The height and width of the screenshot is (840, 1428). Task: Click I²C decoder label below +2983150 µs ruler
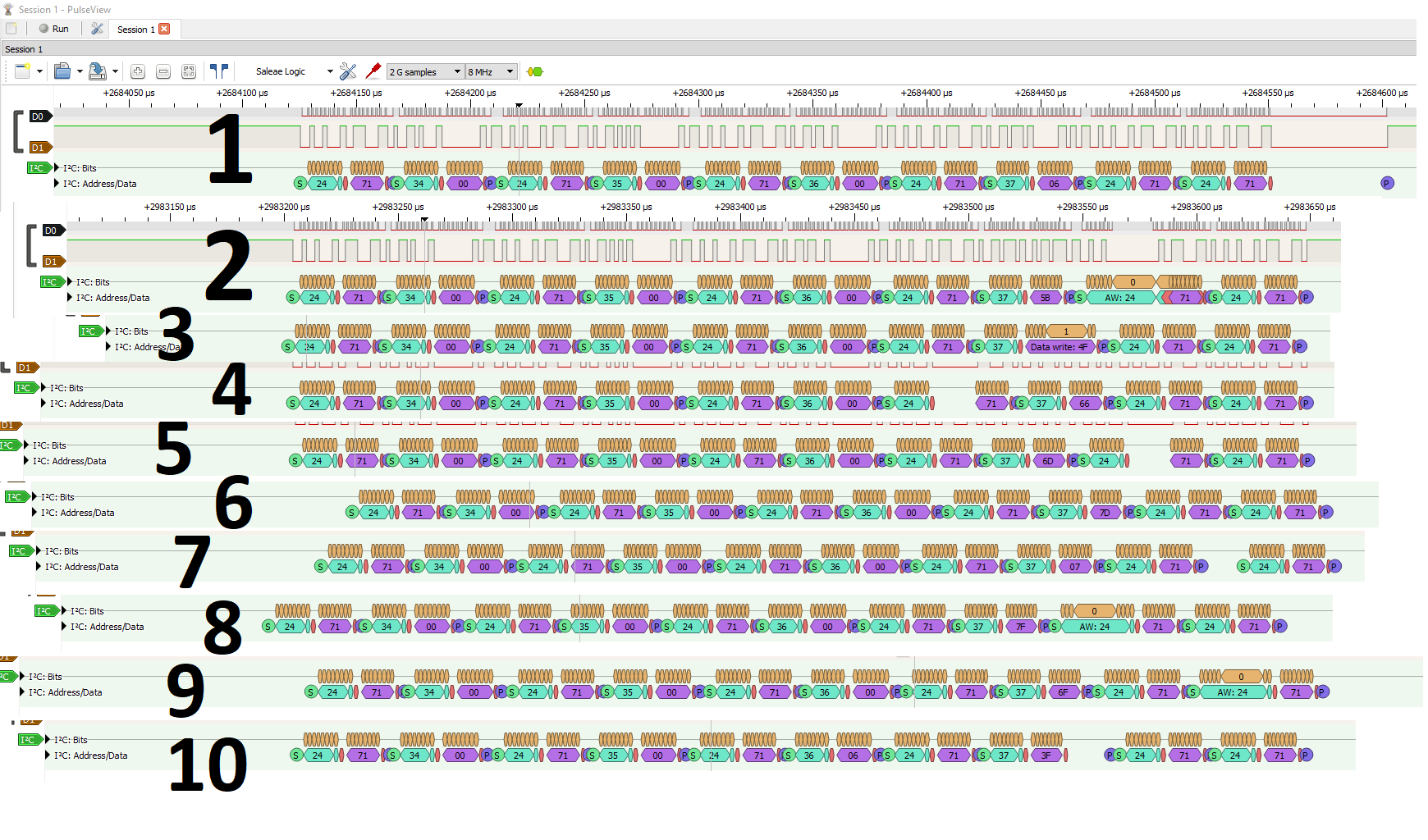[52, 282]
